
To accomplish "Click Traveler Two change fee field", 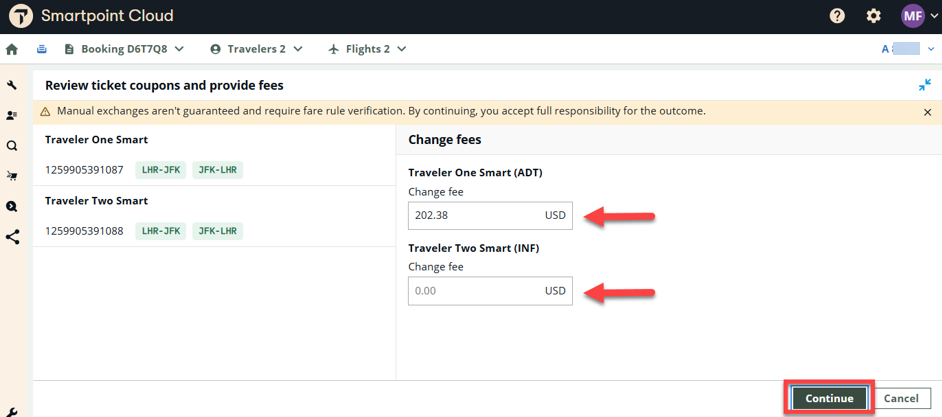I will click(x=475, y=291).
